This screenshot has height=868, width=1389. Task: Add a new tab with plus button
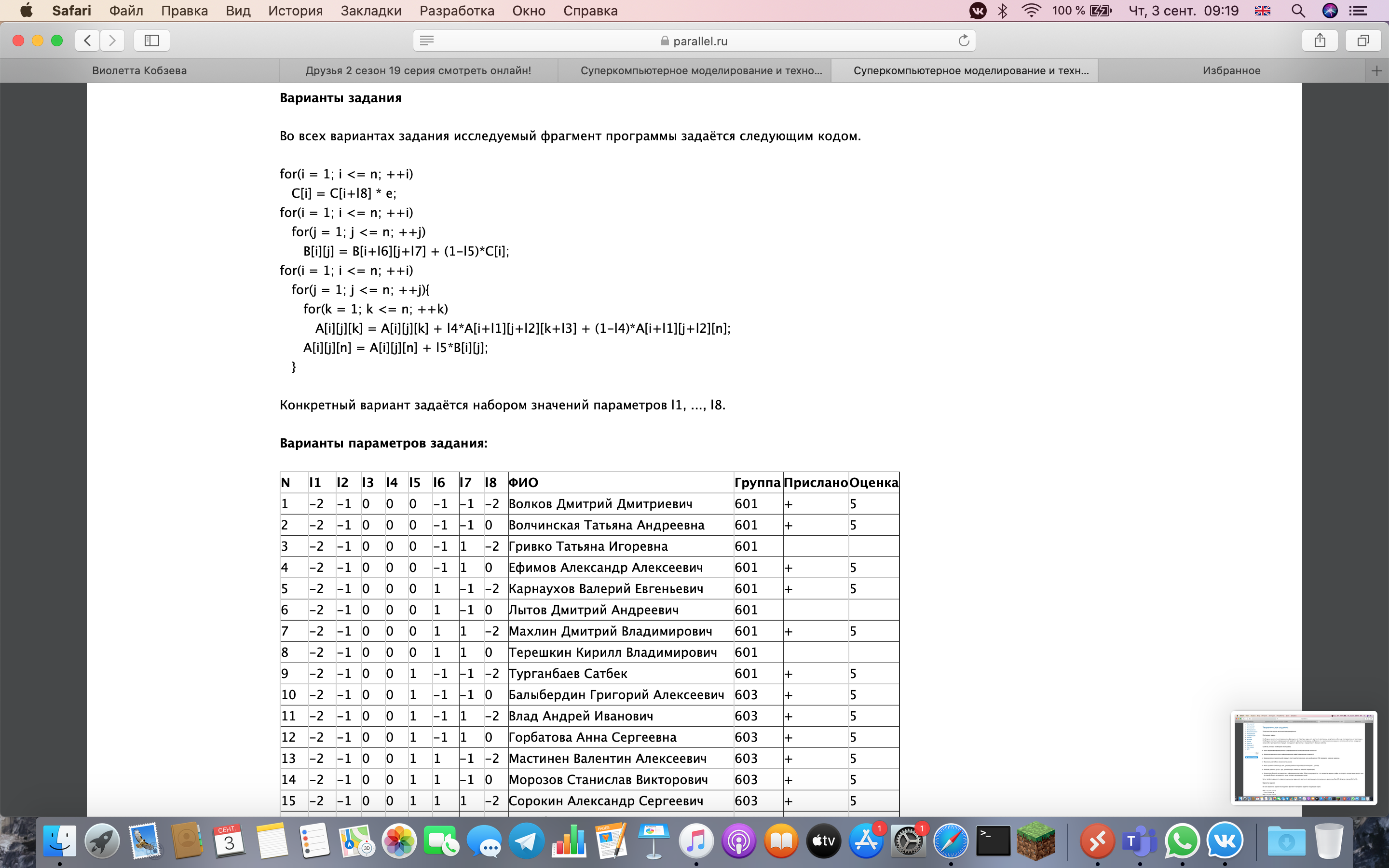[1376, 70]
